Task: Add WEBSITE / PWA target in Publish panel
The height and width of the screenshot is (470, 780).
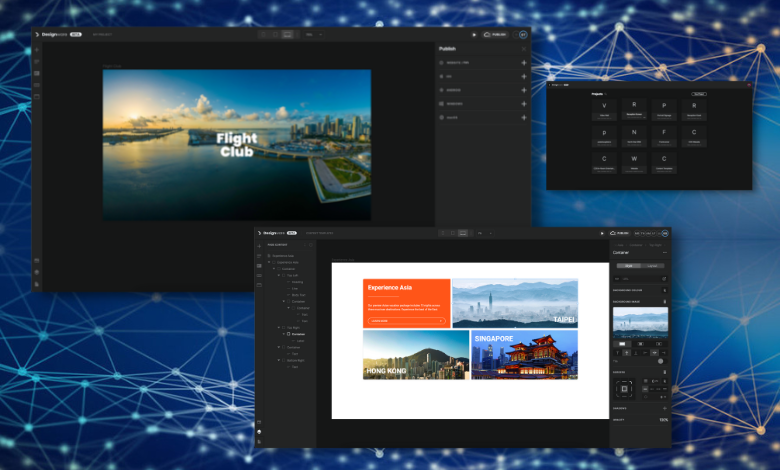Action: tap(524, 63)
